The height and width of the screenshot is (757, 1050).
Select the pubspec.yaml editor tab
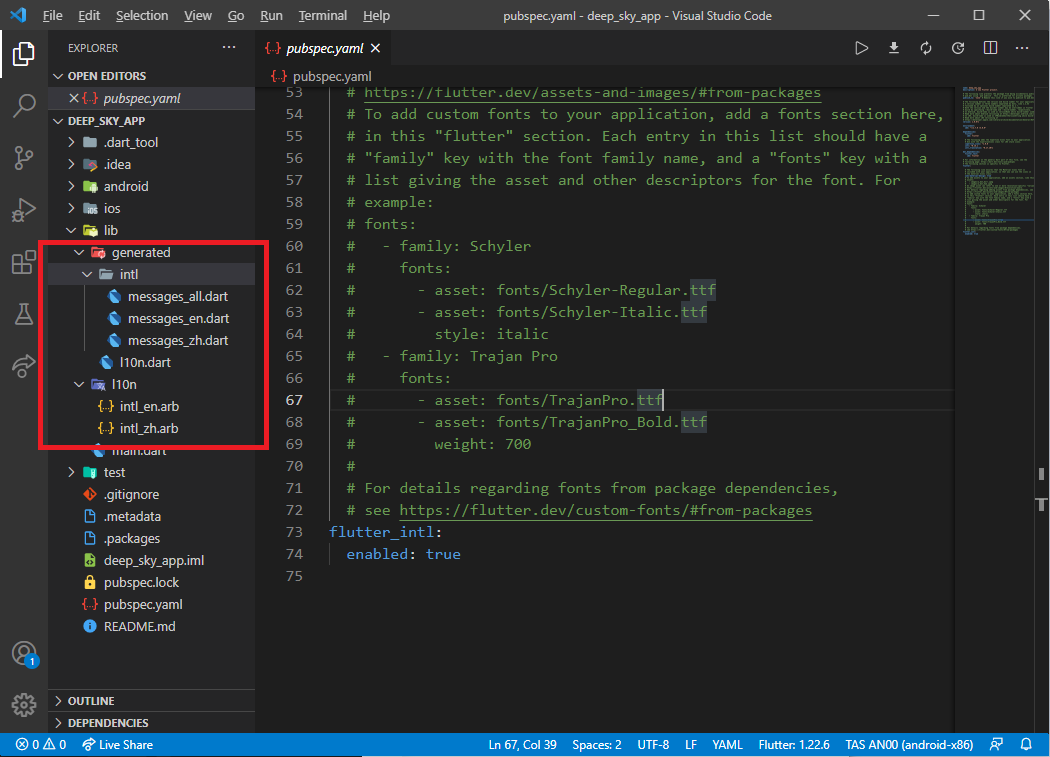[x=324, y=48]
